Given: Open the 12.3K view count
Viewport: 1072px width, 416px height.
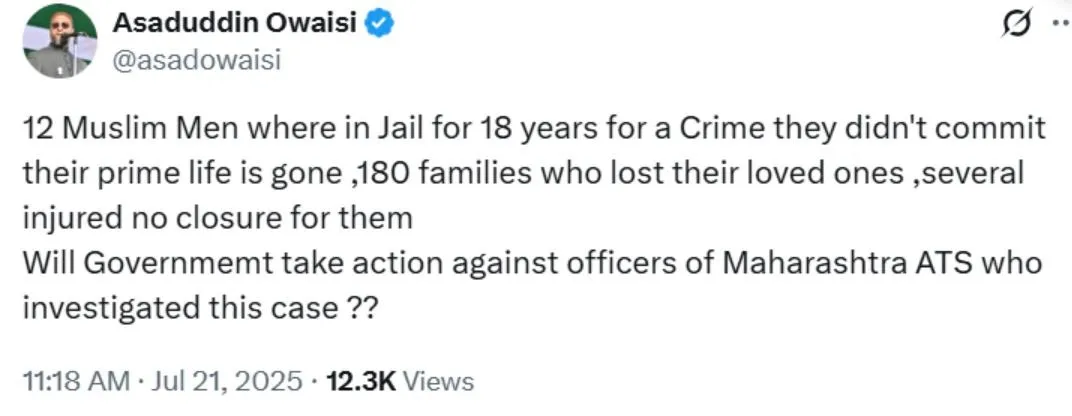Looking at the screenshot, I should pos(353,380).
